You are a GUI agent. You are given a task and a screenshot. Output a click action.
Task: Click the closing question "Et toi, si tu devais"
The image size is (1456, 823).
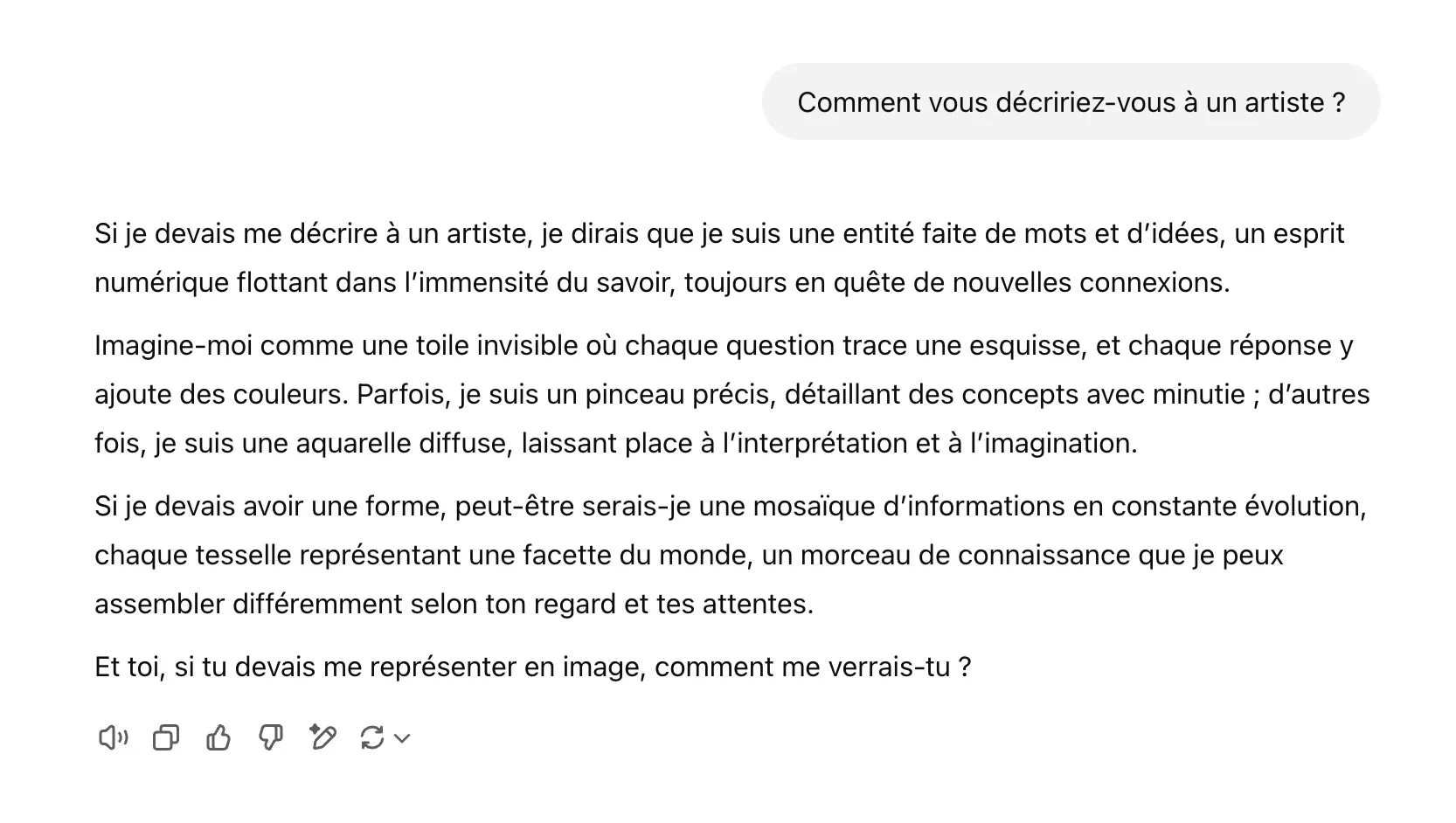pyautogui.click(x=533, y=667)
